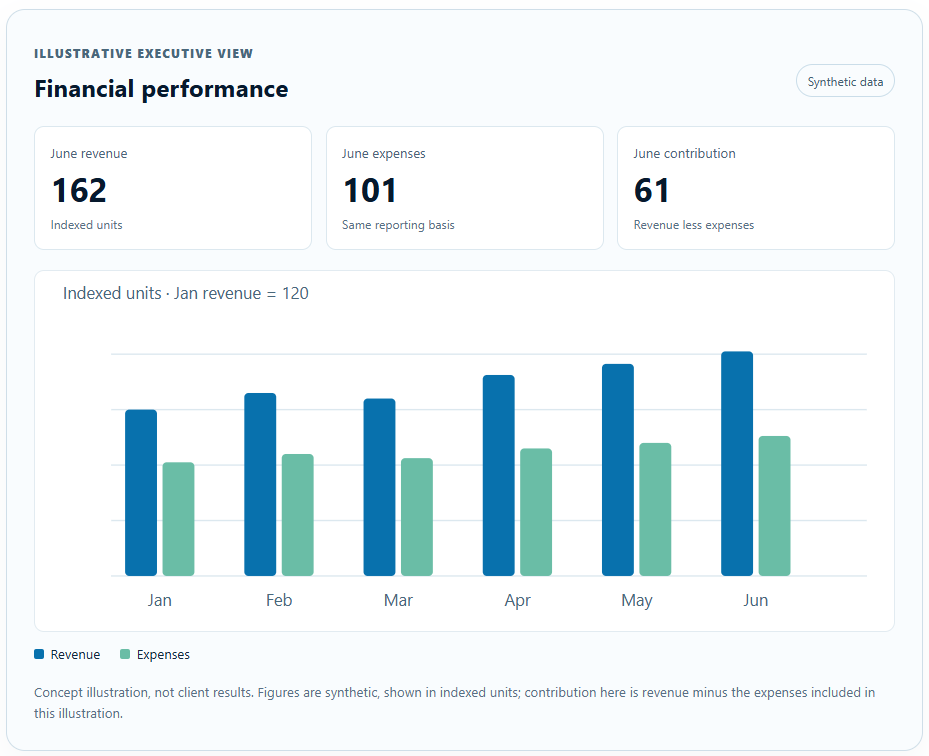
Task: Click the Expenses legend label
Action: click(x=163, y=655)
